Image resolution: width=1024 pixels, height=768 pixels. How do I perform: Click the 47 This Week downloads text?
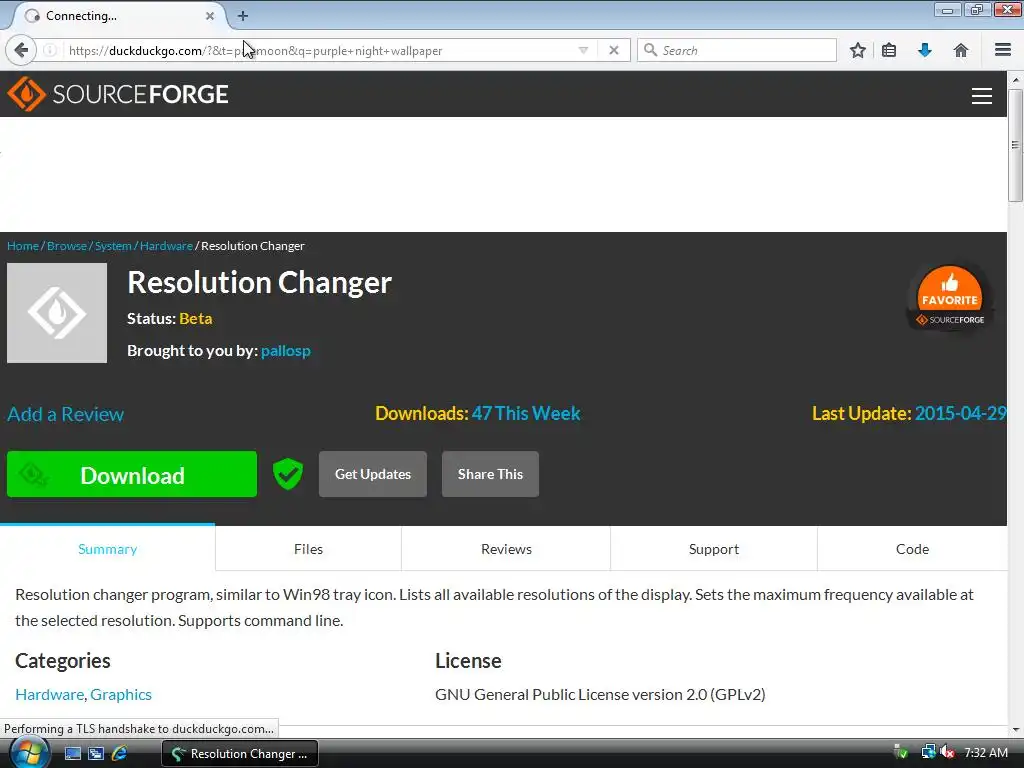click(526, 413)
